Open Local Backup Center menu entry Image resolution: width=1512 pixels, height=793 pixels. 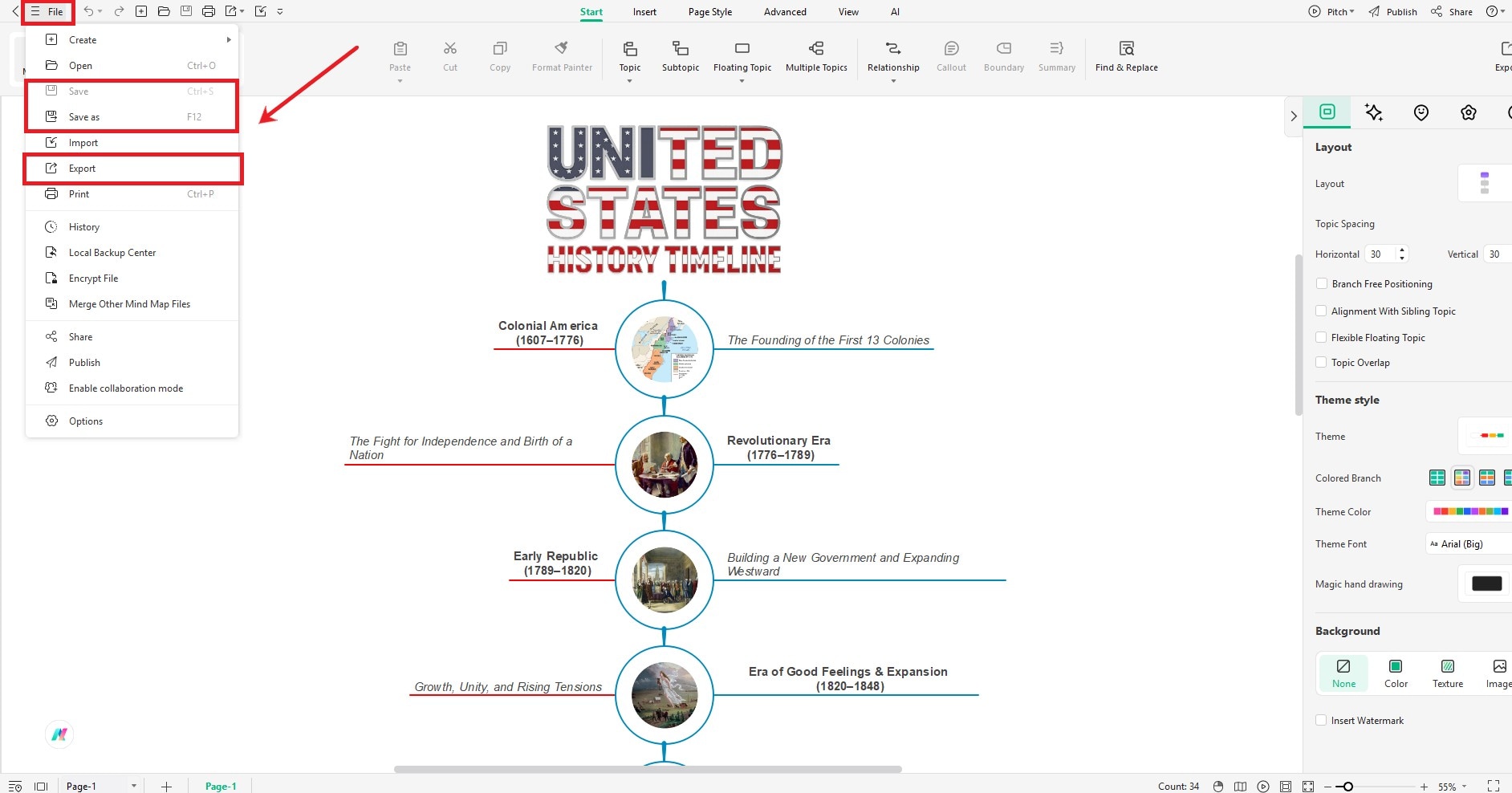point(132,253)
